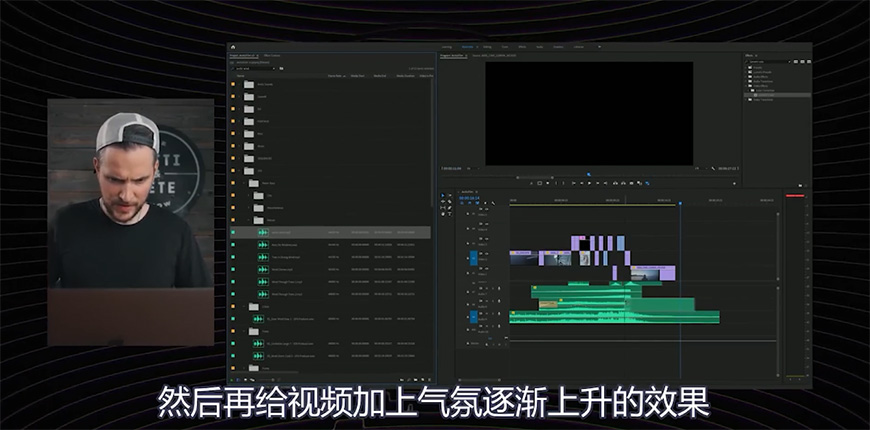Switch Project panel to Freeform View
Image resolution: width=870 pixels, height=430 pixels.
click(252, 380)
